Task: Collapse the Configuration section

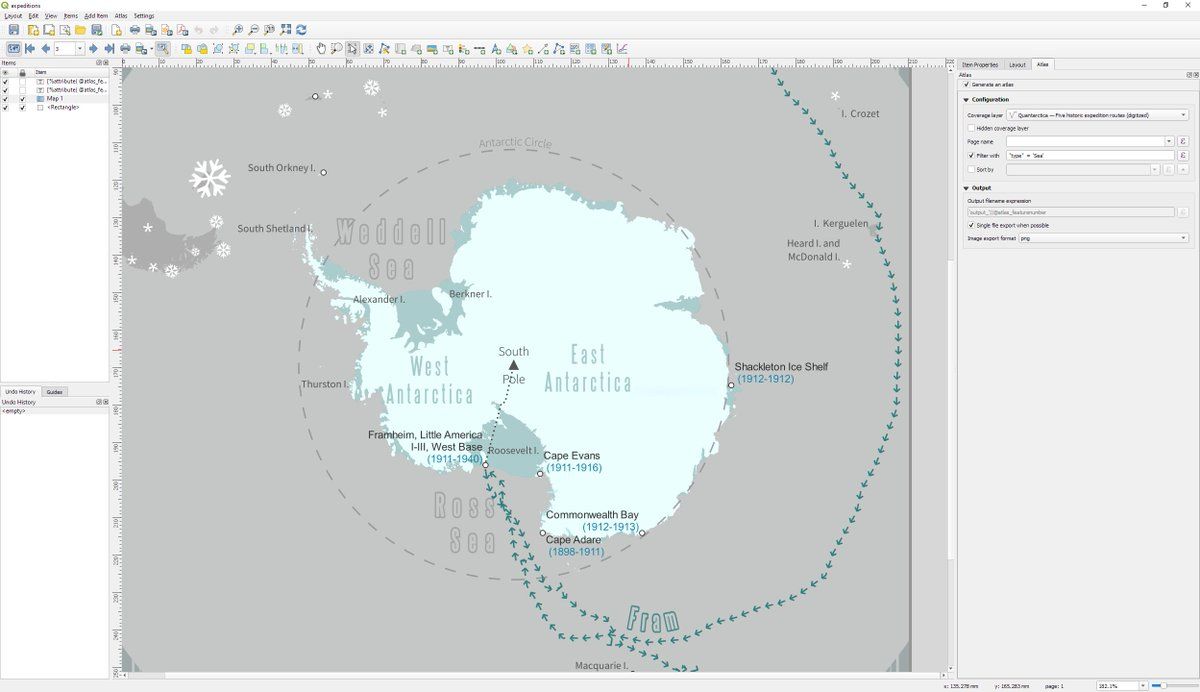Action: point(967,100)
